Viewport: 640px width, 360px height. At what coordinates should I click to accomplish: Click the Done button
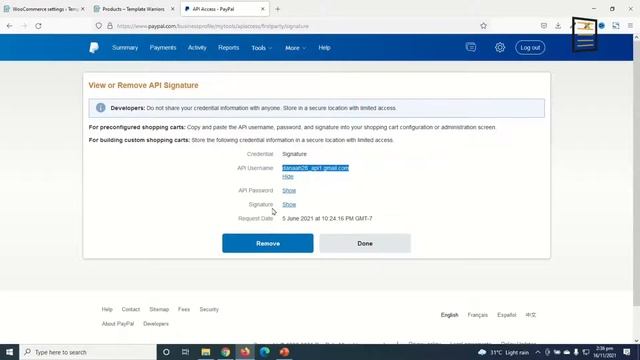click(x=365, y=243)
